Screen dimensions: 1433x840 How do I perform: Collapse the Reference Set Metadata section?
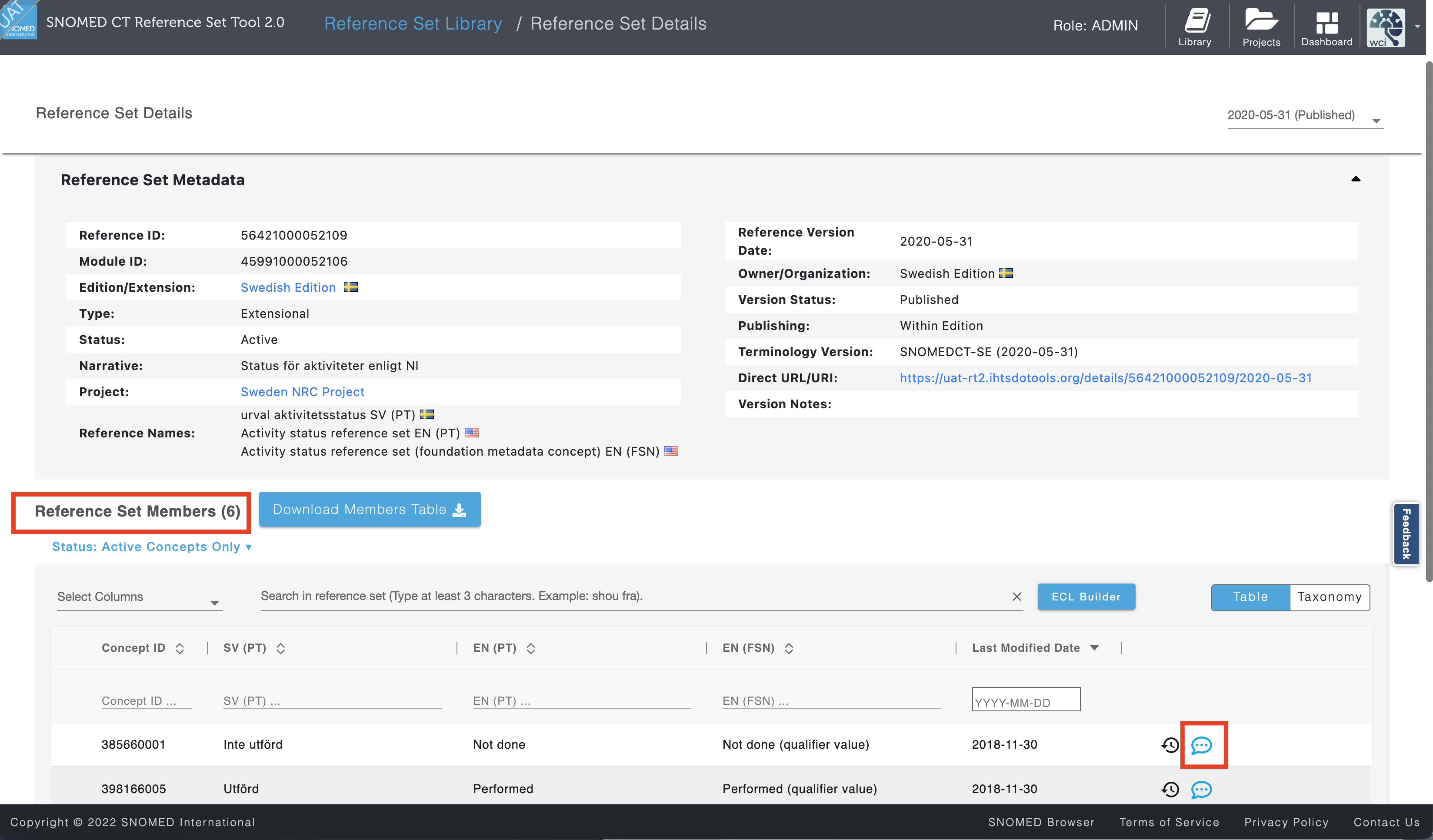tap(1356, 179)
